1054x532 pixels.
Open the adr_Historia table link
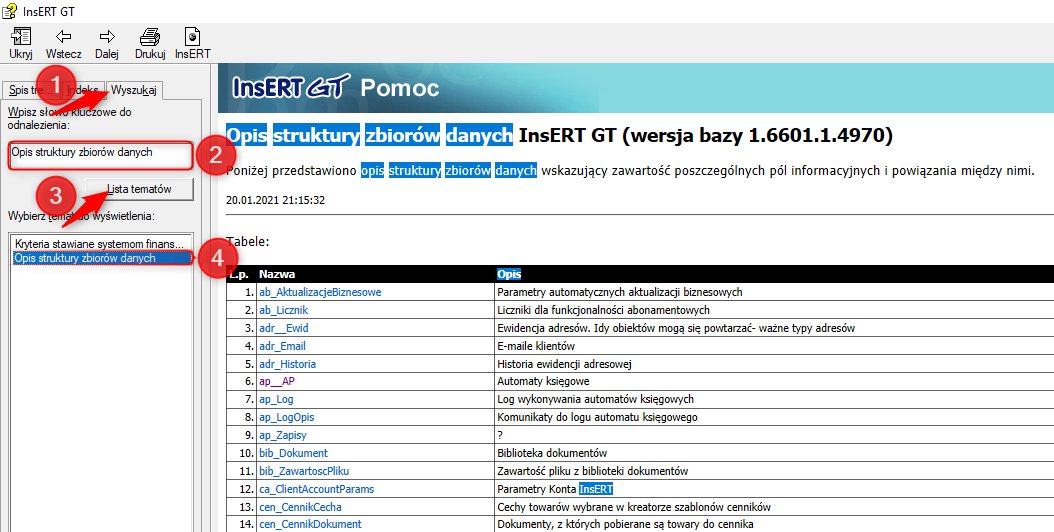click(287, 364)
